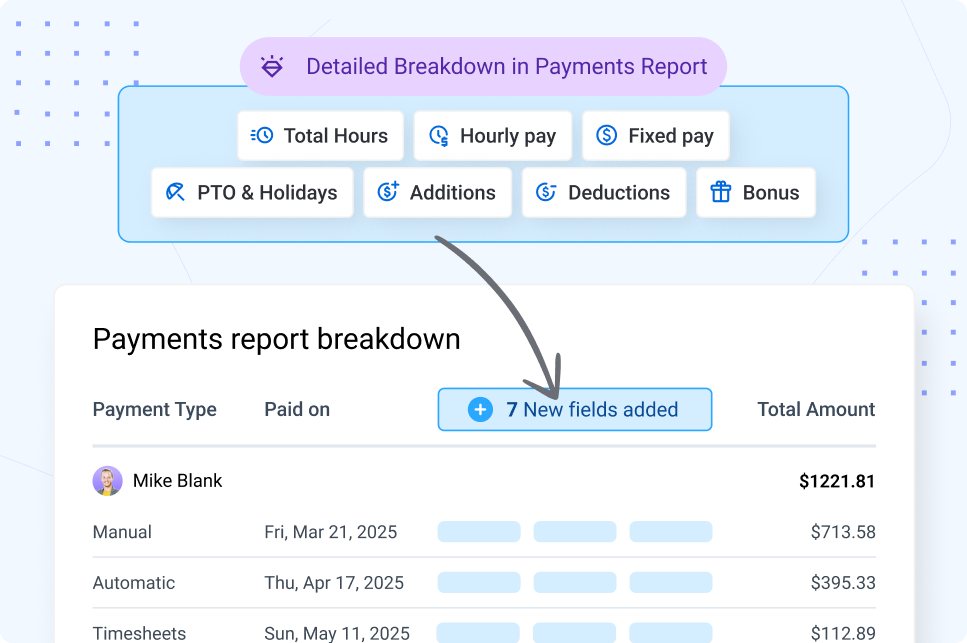This screenshot has width=967, height=643.
Task: Click the Thu, Apr 17, 2025 date
Action: point(334,583)
